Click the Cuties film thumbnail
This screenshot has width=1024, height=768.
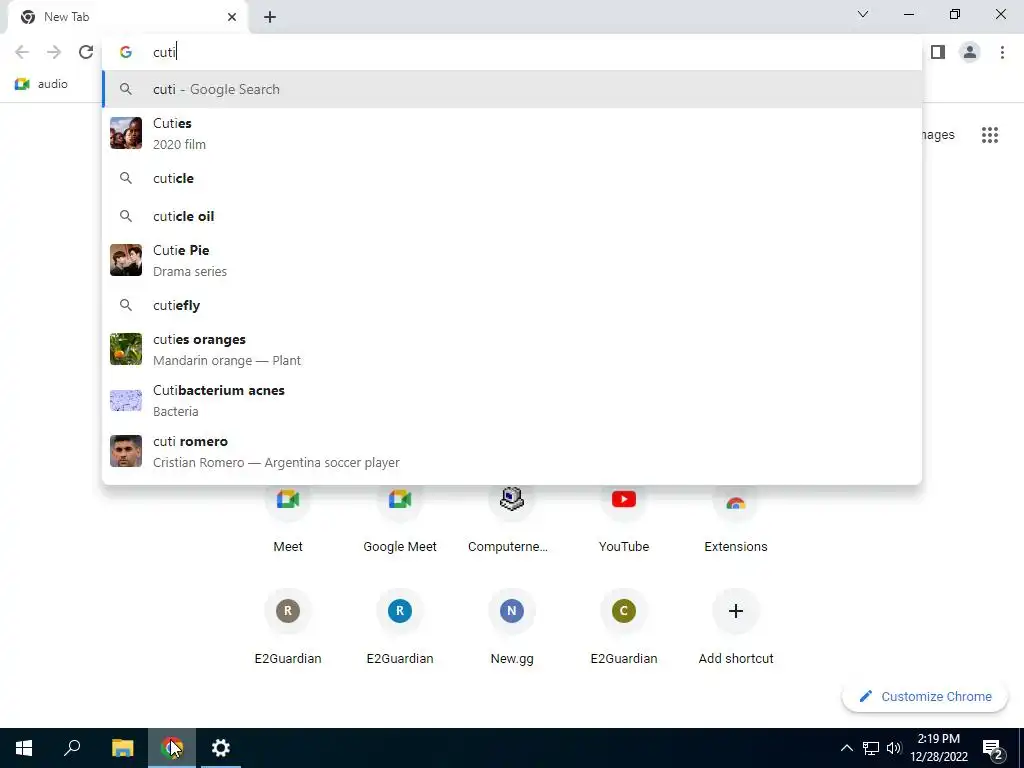click(x=126, y=133)
